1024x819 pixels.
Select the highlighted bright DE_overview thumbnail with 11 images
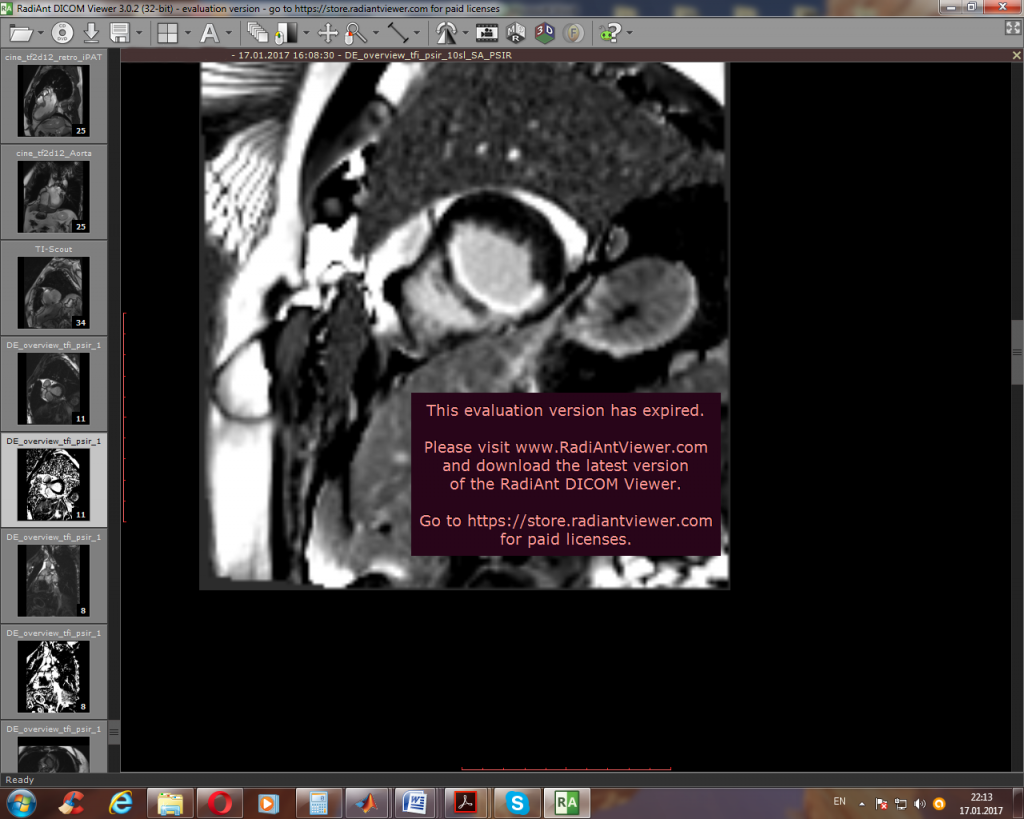pos(54,479)
